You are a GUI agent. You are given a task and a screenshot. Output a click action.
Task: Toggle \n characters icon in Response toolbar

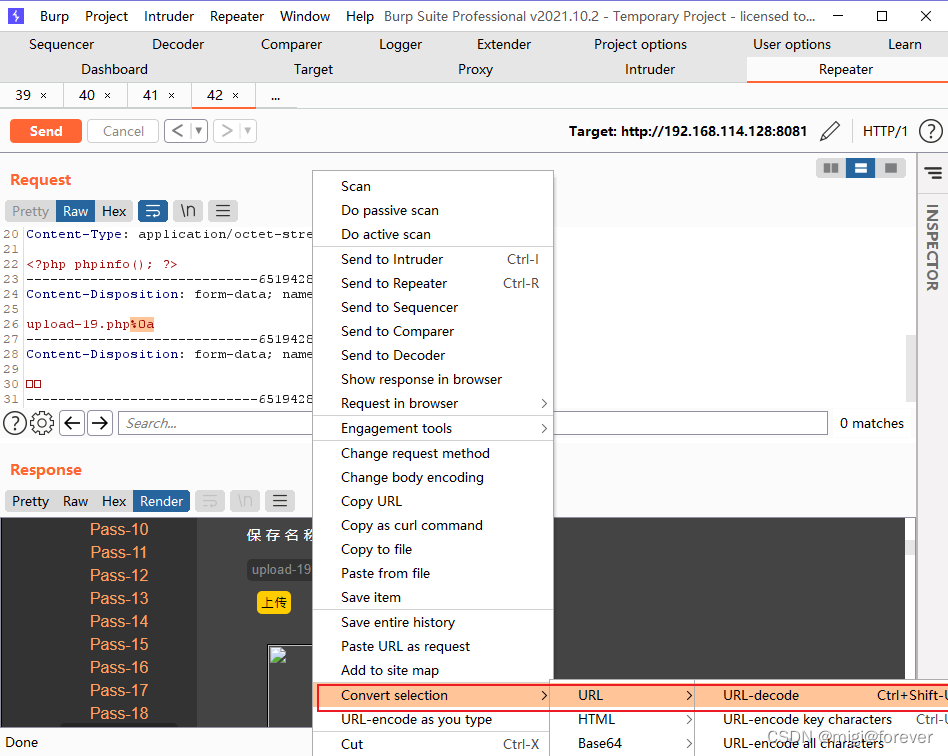click(x=245, y=501)
